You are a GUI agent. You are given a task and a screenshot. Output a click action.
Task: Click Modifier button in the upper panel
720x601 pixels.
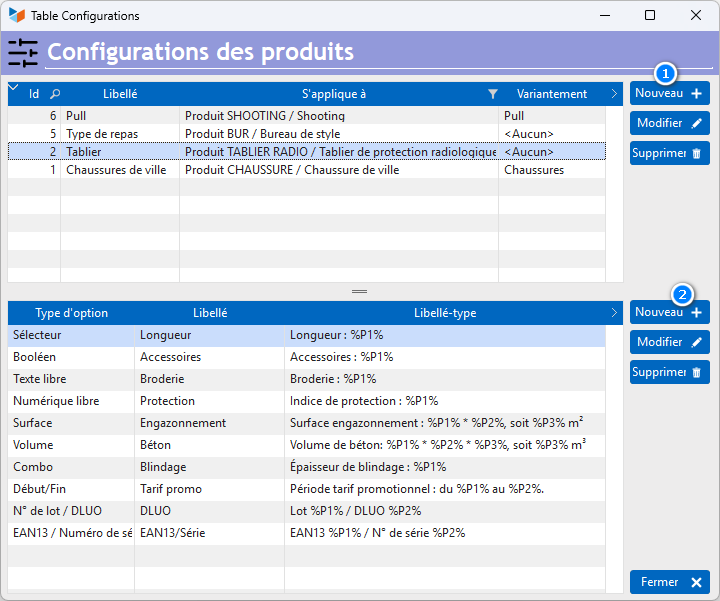(x=669, y=123)
